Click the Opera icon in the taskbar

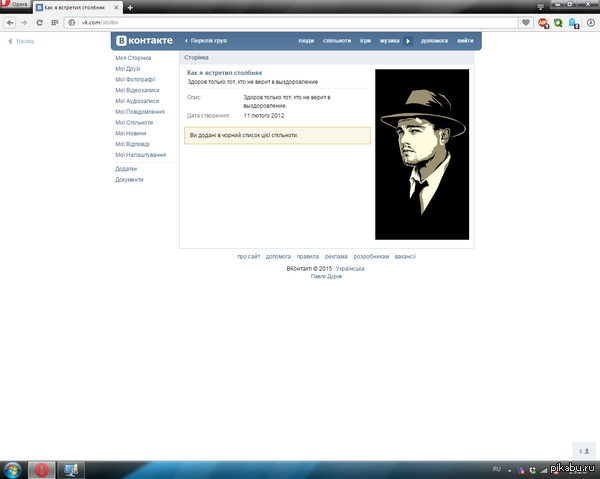tap(43, 469)
